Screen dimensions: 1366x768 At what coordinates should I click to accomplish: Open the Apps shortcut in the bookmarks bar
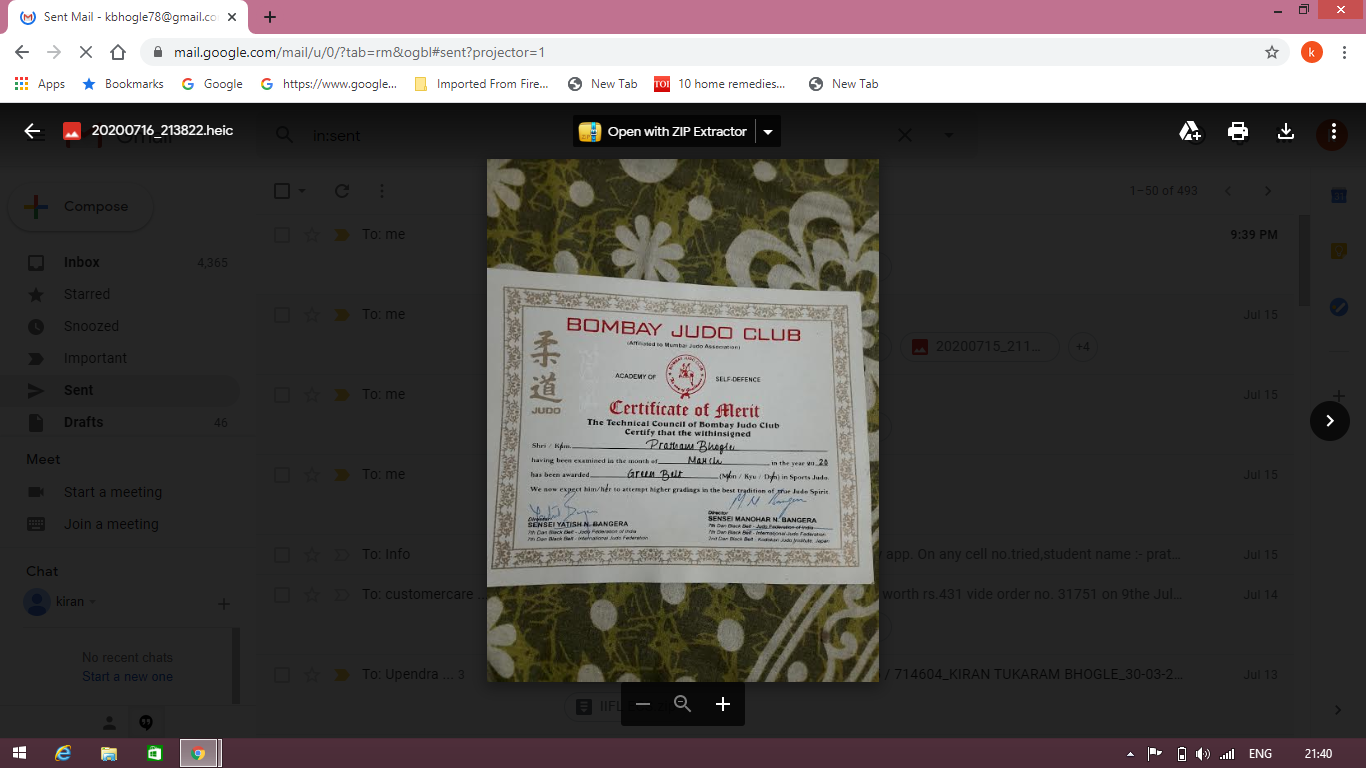point(40,84)
